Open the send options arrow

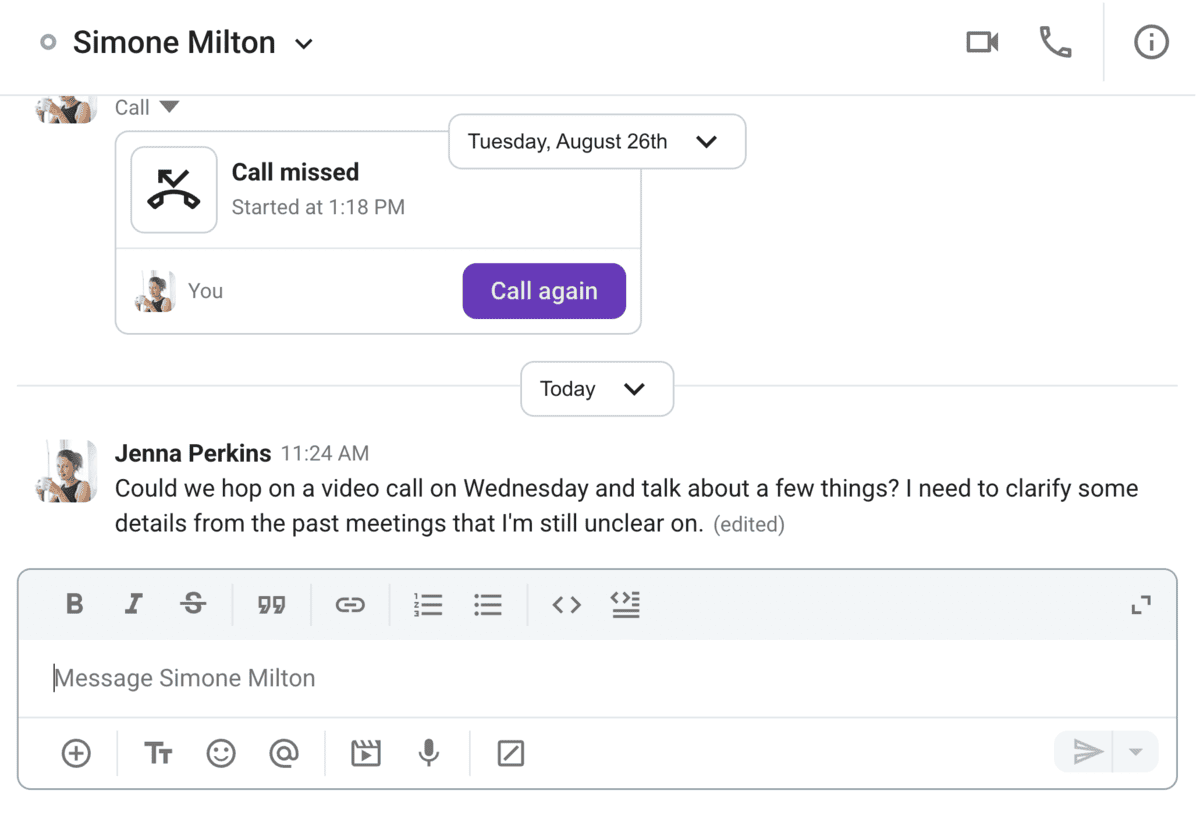(x=1135, y=751)
